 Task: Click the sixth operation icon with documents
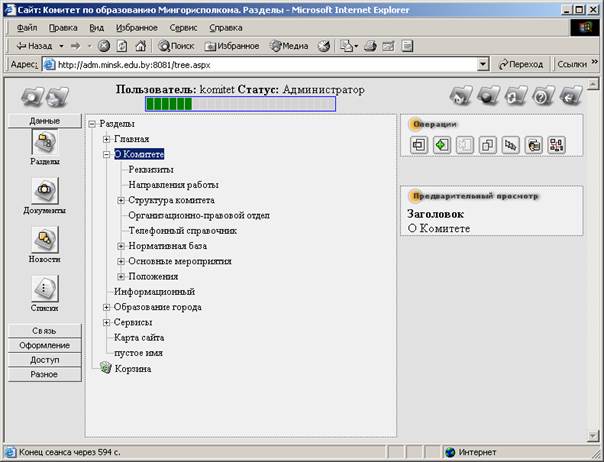click(x=534, y=145)
